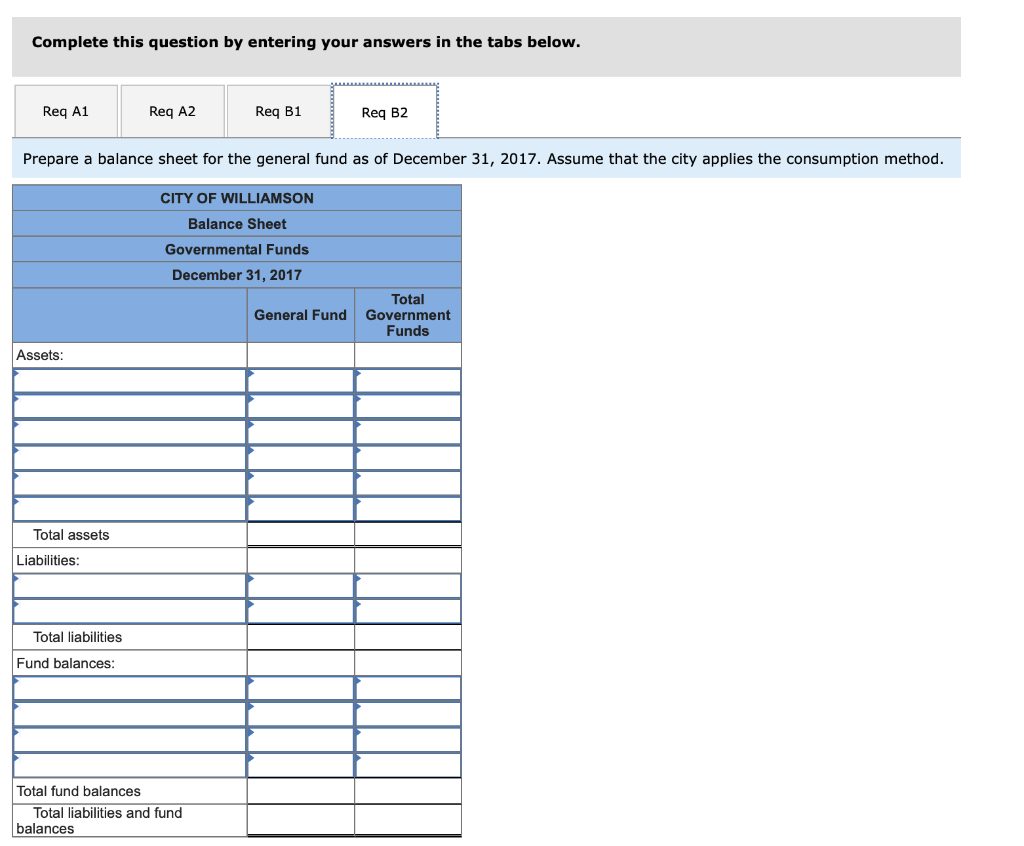Open the first Fund balances account dropdown
Screen dimensions: 1024x846
[128, 688]
